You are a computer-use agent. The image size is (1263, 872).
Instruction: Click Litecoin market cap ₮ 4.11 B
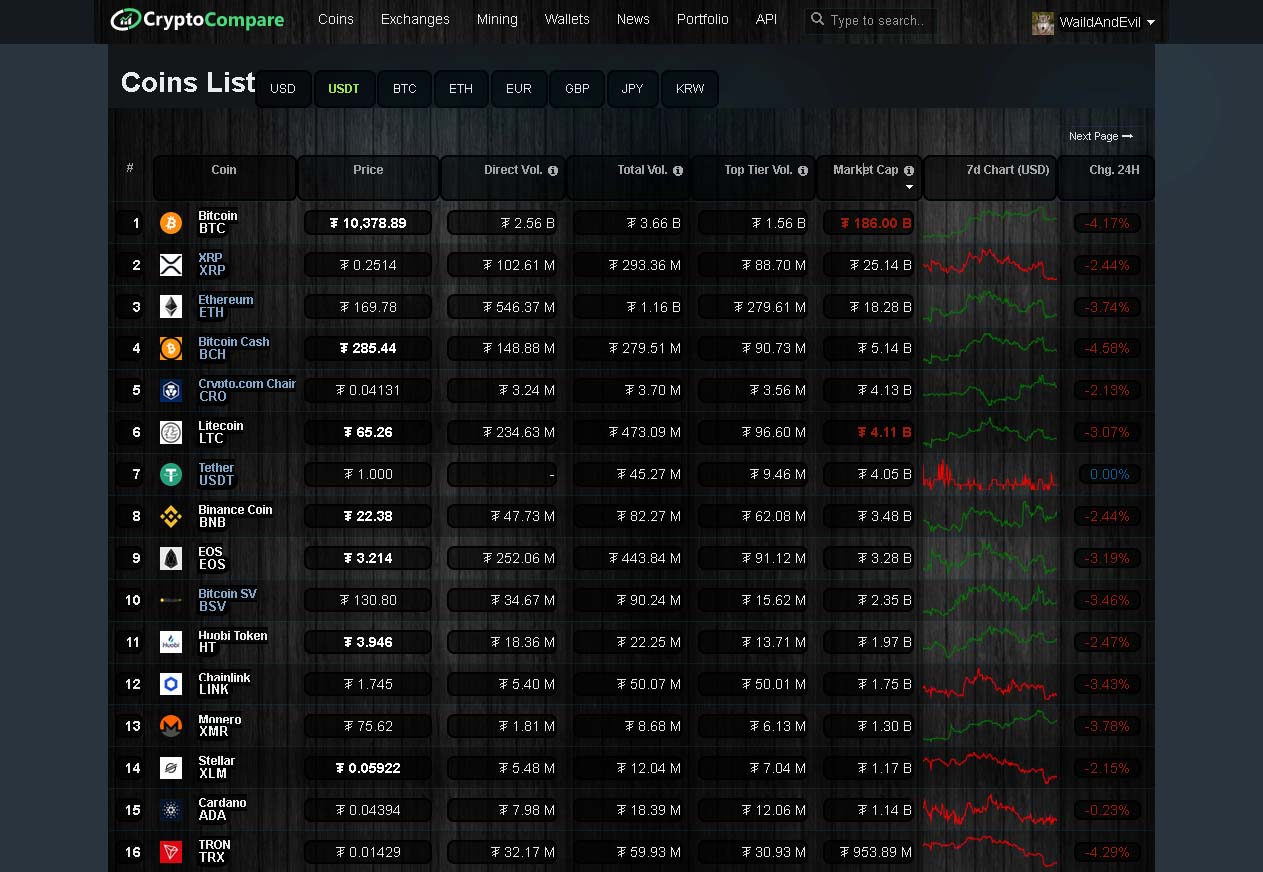tap(869, 433)
